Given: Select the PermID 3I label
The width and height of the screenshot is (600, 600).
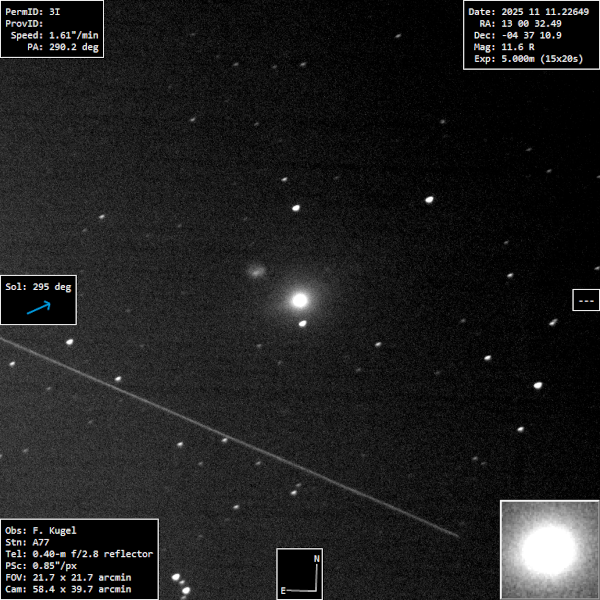Looking at the screenshot, I should point(33,11).
